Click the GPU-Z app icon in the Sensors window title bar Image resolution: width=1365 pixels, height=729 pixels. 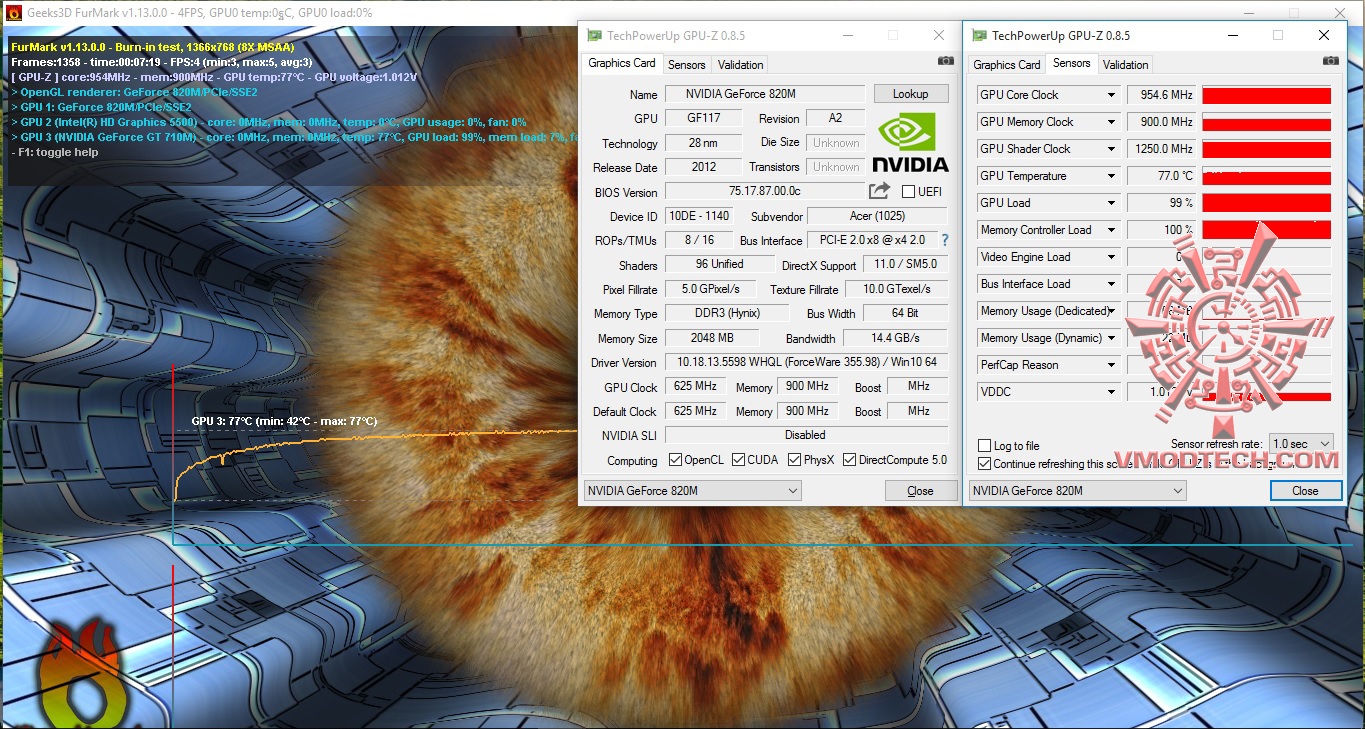click(x=978, y=36)
